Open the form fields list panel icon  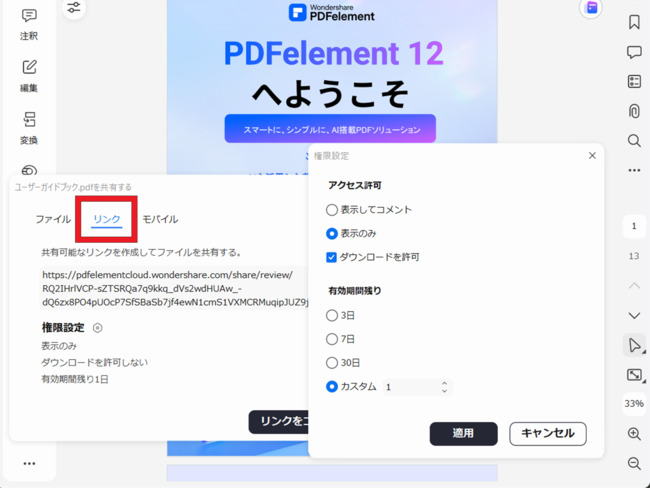[x=634, y=81]
